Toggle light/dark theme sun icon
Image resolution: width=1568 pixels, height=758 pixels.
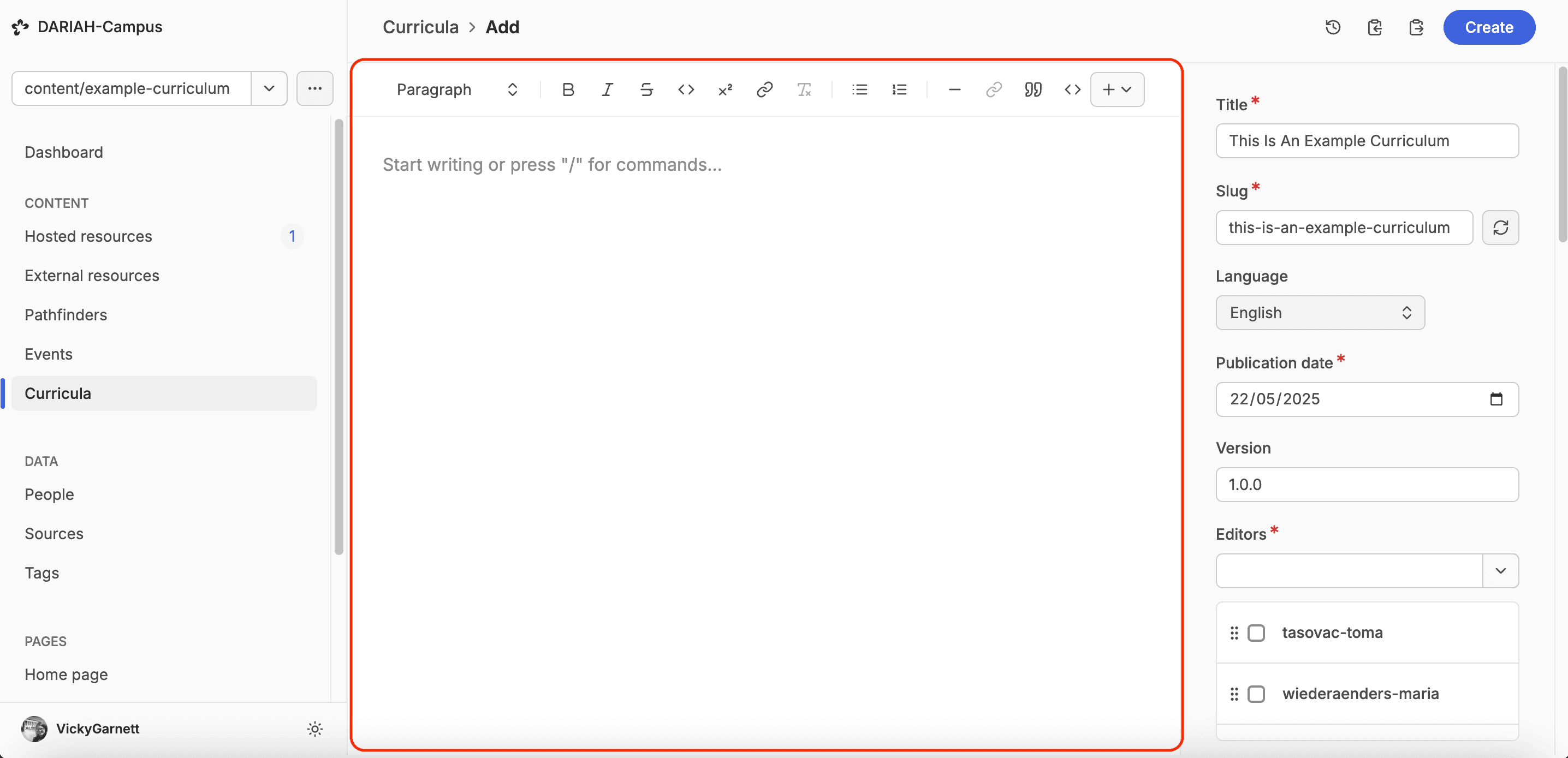(314, 729)
